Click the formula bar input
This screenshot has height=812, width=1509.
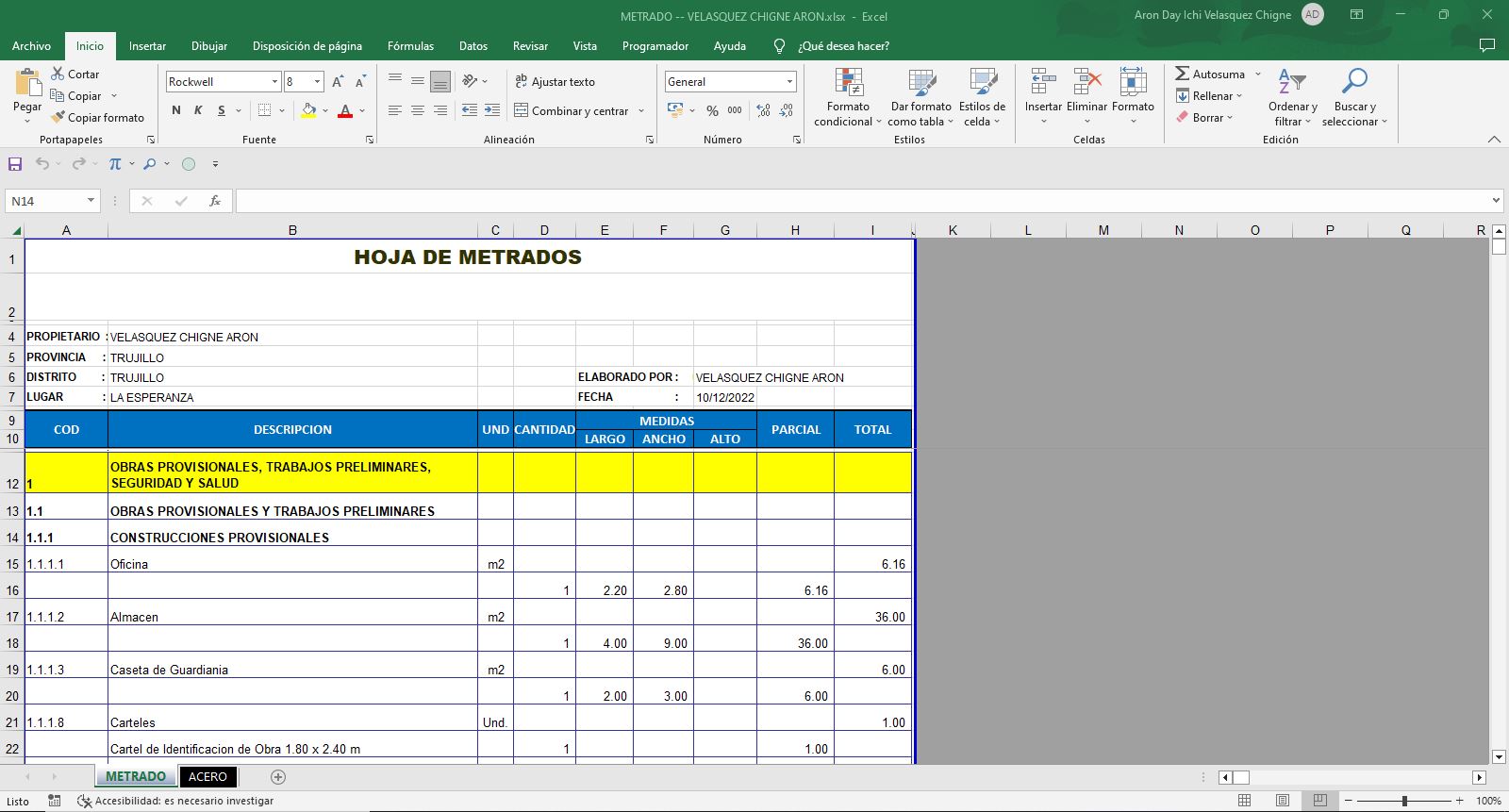click(863, 201)
